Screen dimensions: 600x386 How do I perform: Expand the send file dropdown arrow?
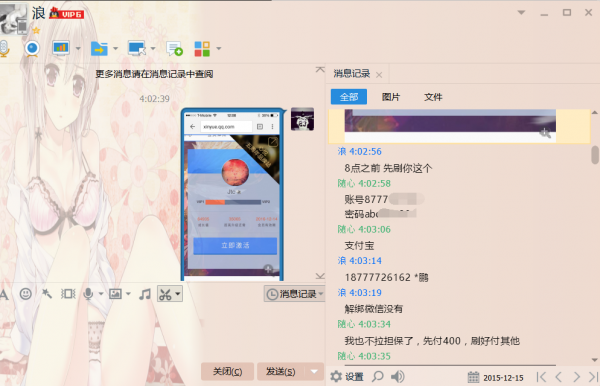click(115, 49)
